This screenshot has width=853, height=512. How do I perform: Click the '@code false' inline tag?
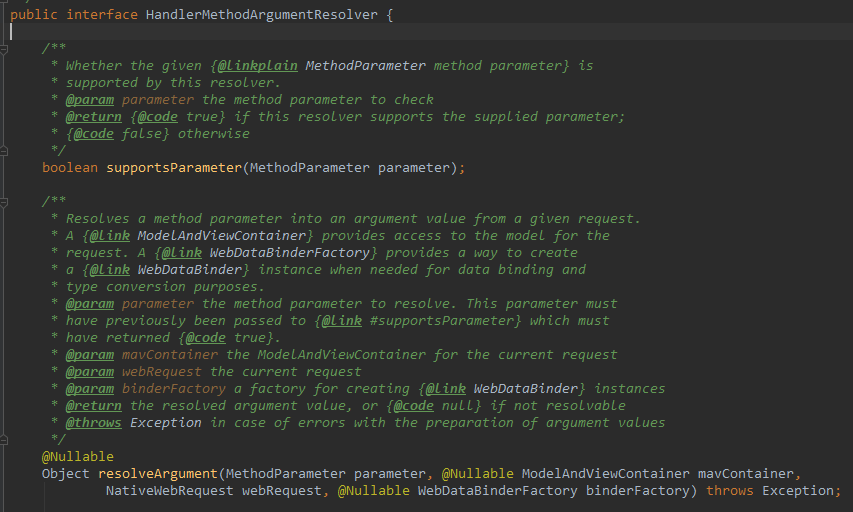click(x=118, y=134)
